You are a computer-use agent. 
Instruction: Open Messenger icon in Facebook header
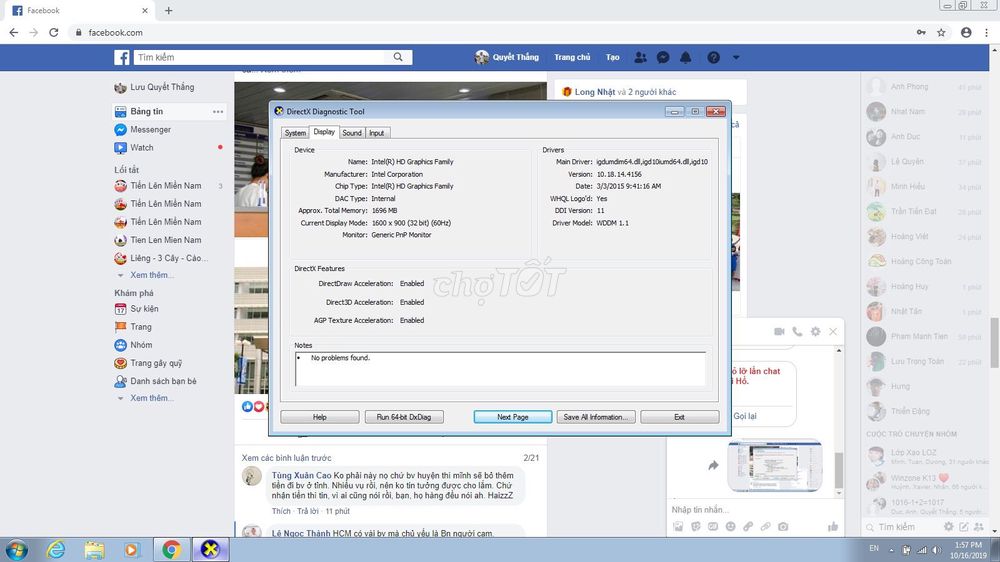[x=663, y=57]
